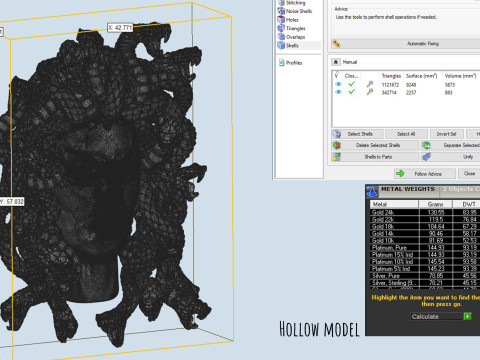Select the Triangles label in list
Image resolution: width=480 pixels, height=360 pixels.
[296, 28]
